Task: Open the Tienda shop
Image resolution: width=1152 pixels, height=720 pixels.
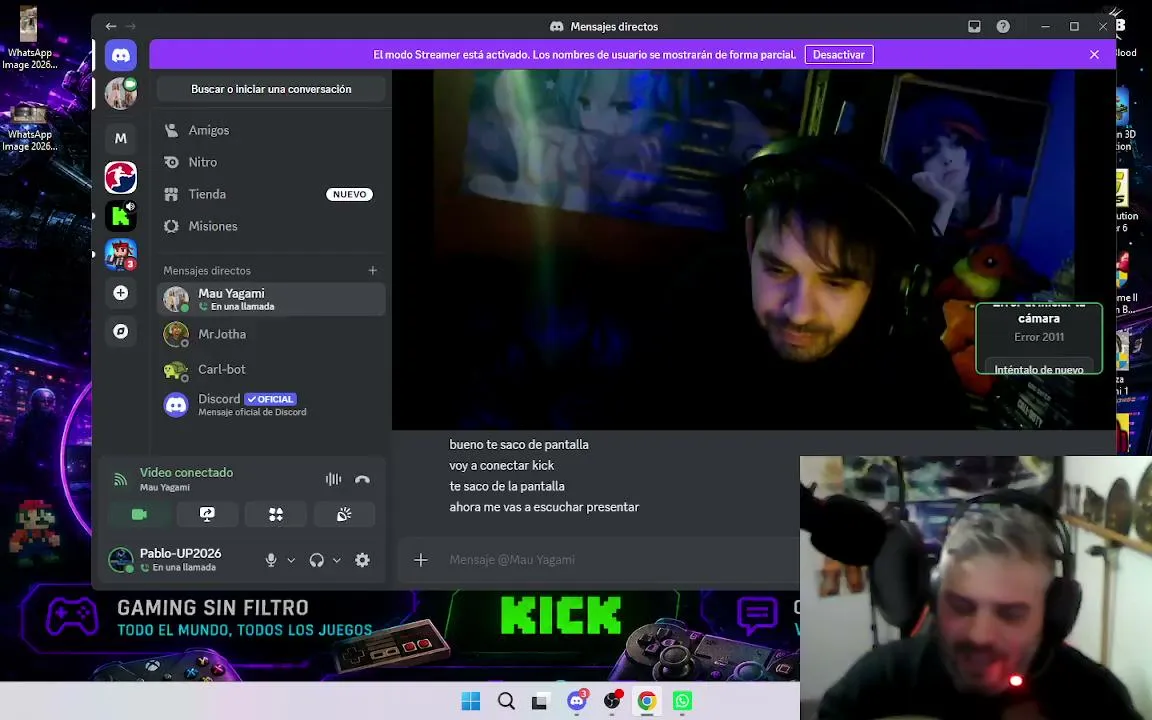Action: point(271,194)
